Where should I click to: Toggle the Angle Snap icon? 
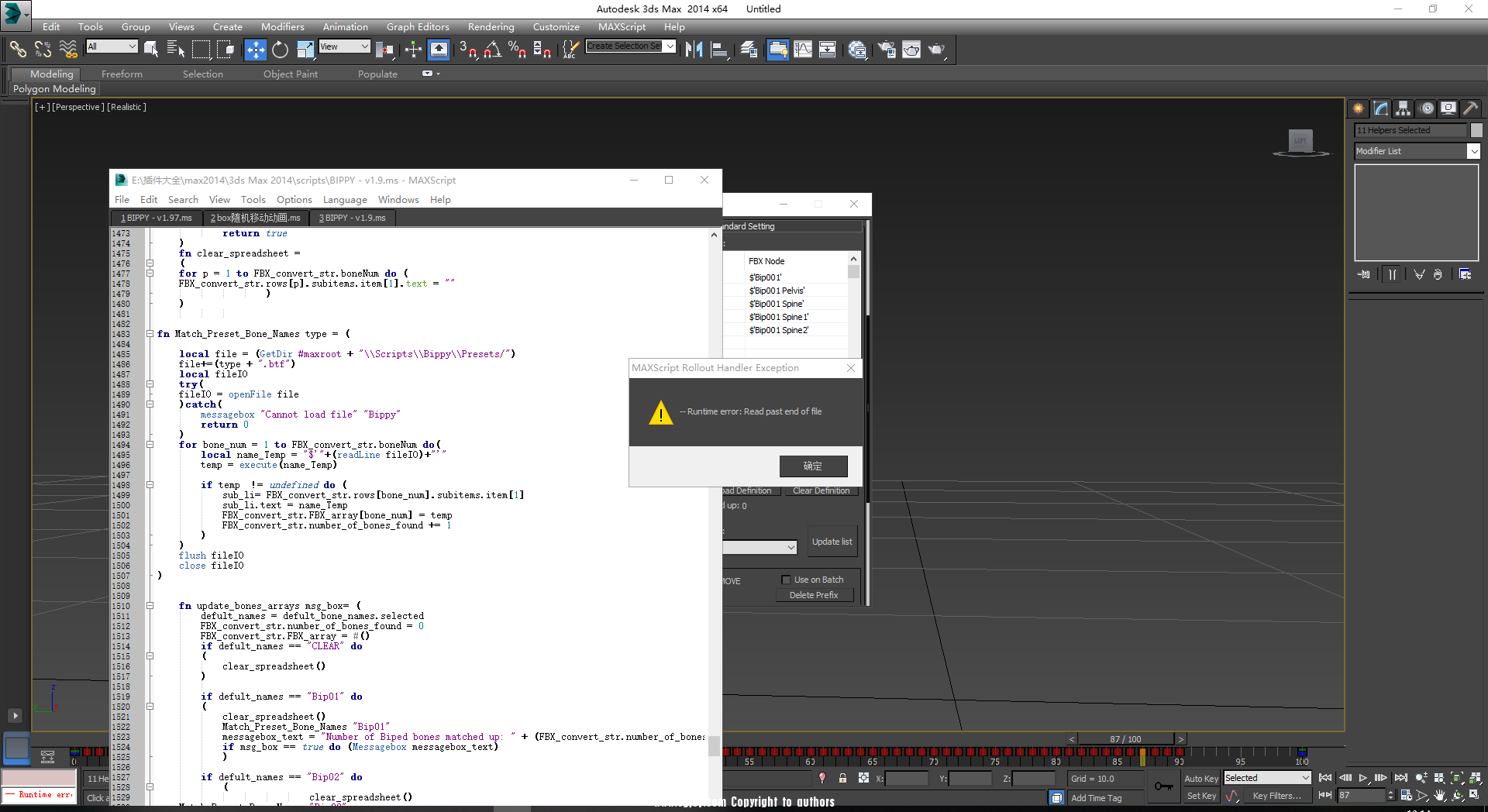[x=492, y=50]
